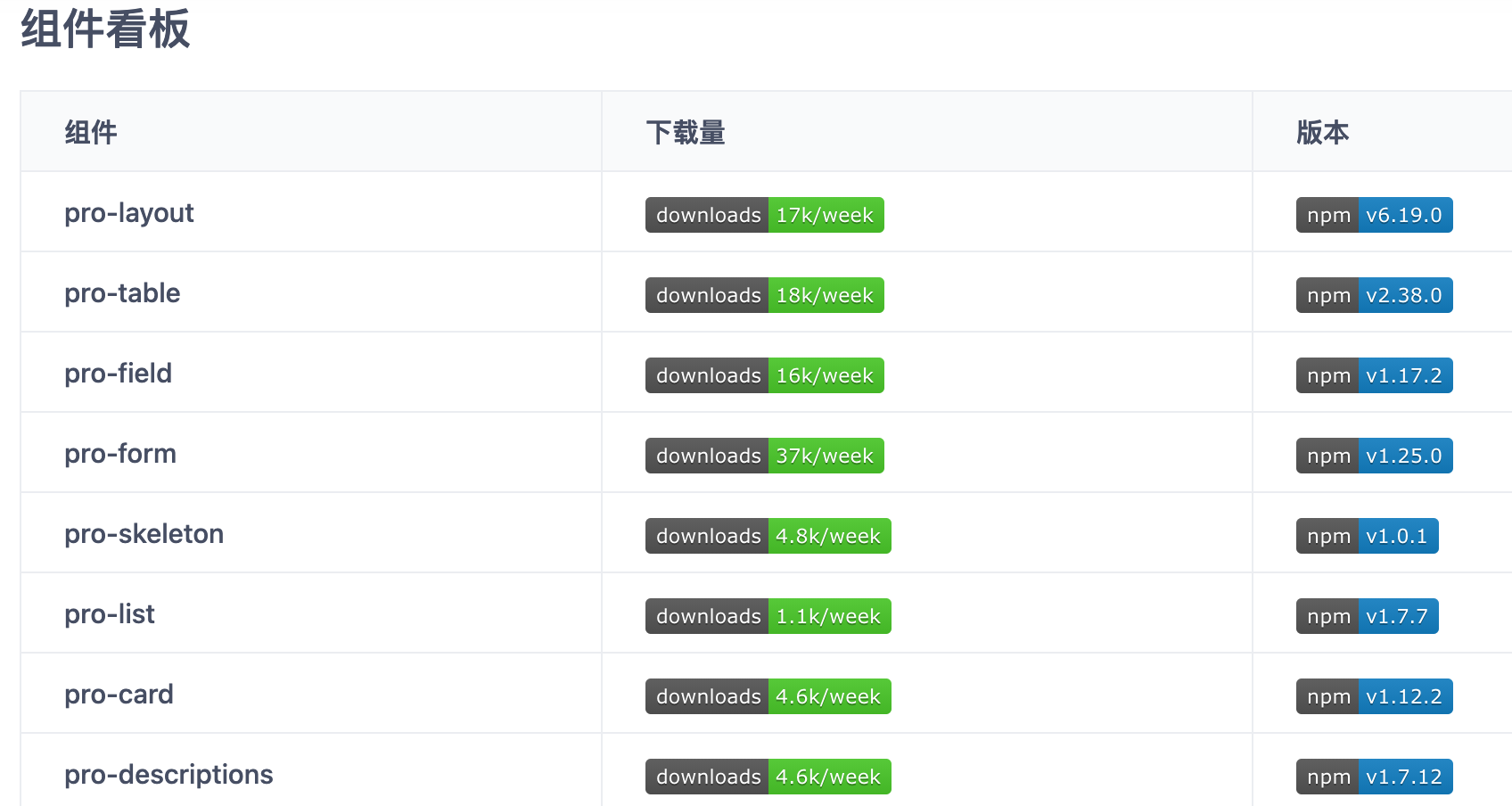Viewport: 1512px width, 806px height.
Task: Click the npm v1.25.0 version badge
Action: pyautogui.click(x=1375, y=456)
